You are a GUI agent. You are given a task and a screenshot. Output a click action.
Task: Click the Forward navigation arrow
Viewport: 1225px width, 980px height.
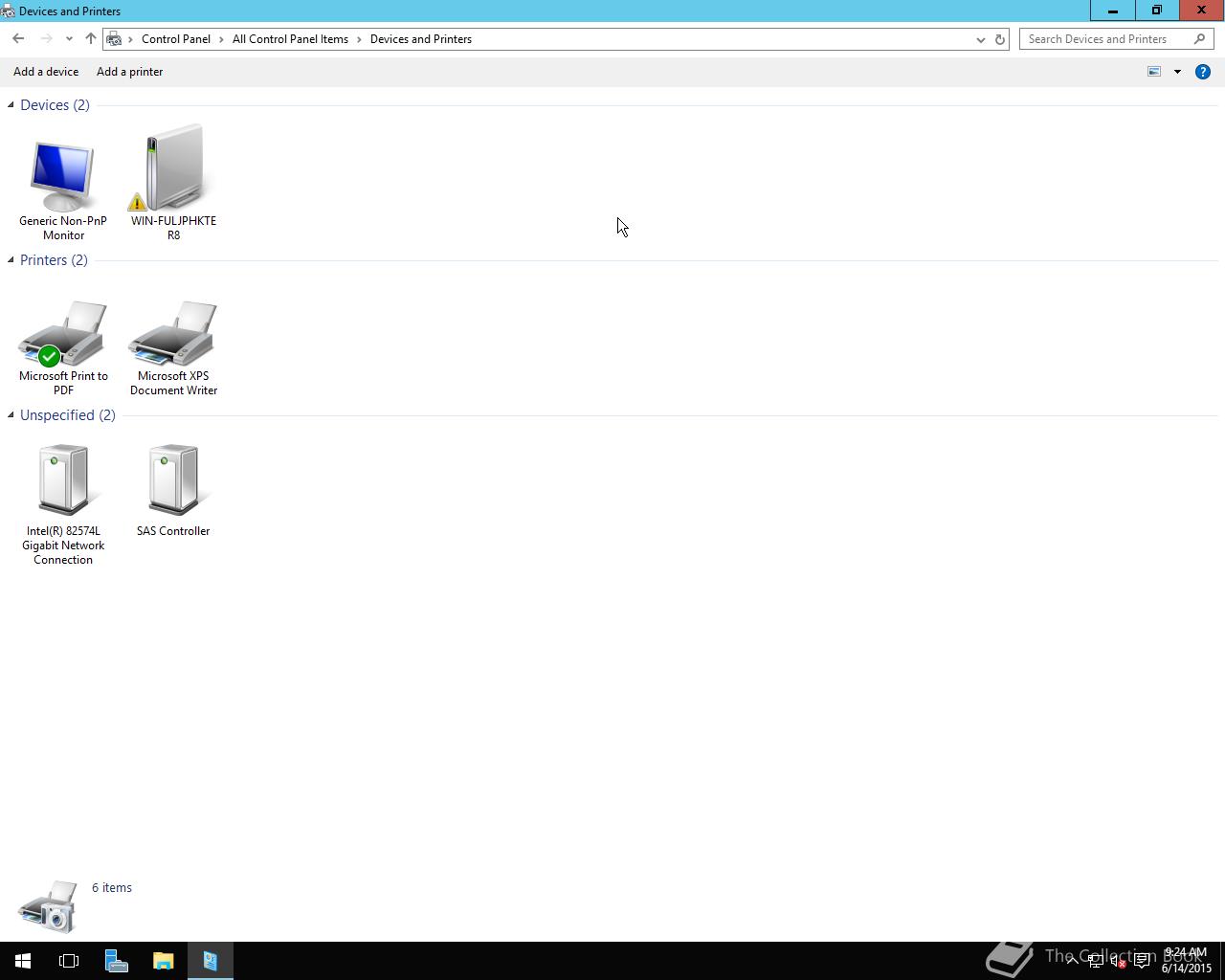pos(46,39)
